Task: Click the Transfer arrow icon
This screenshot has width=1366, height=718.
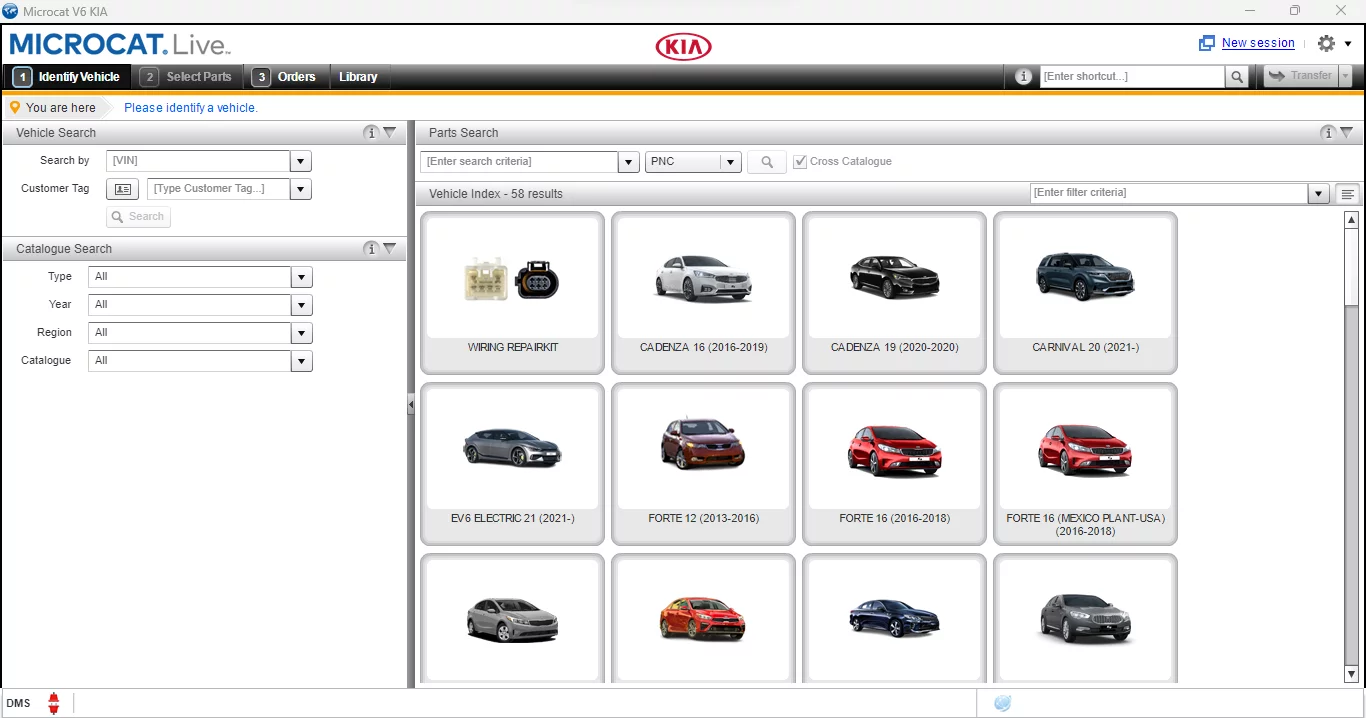Action: pos(1276,75)
